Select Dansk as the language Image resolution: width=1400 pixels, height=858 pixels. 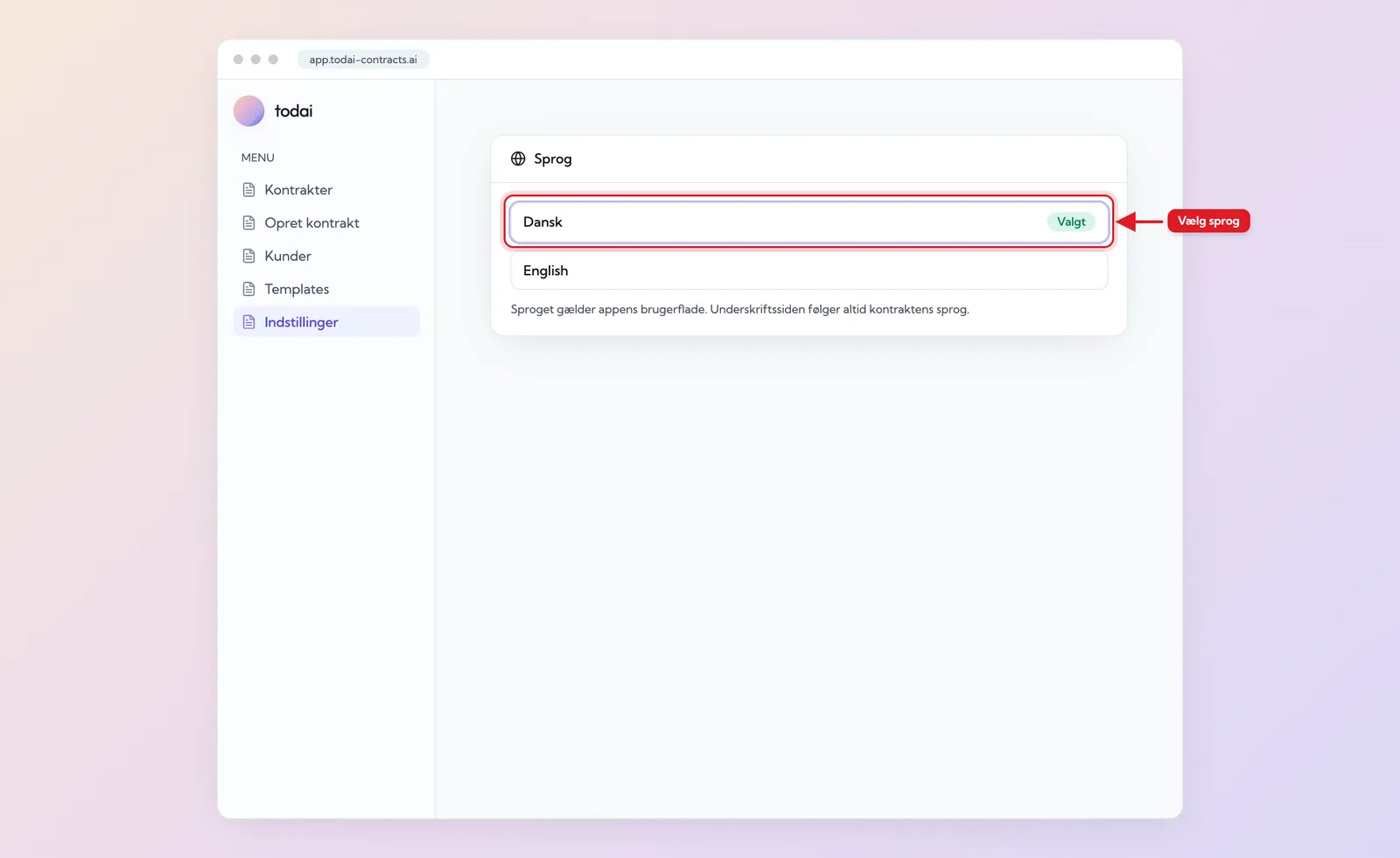click(808, 222)
